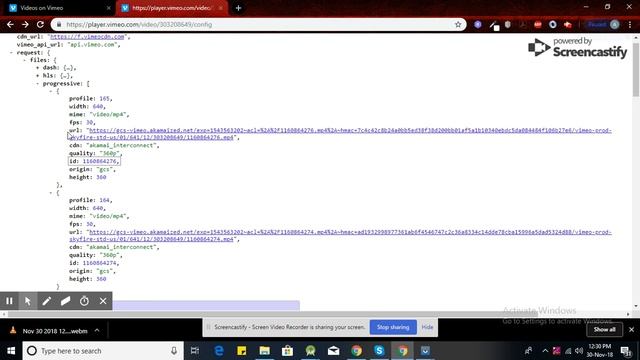The width and height of the screenshot is (640, 360).
Task: Reload the Vimeo config page
Action: [x=40, y=24]
